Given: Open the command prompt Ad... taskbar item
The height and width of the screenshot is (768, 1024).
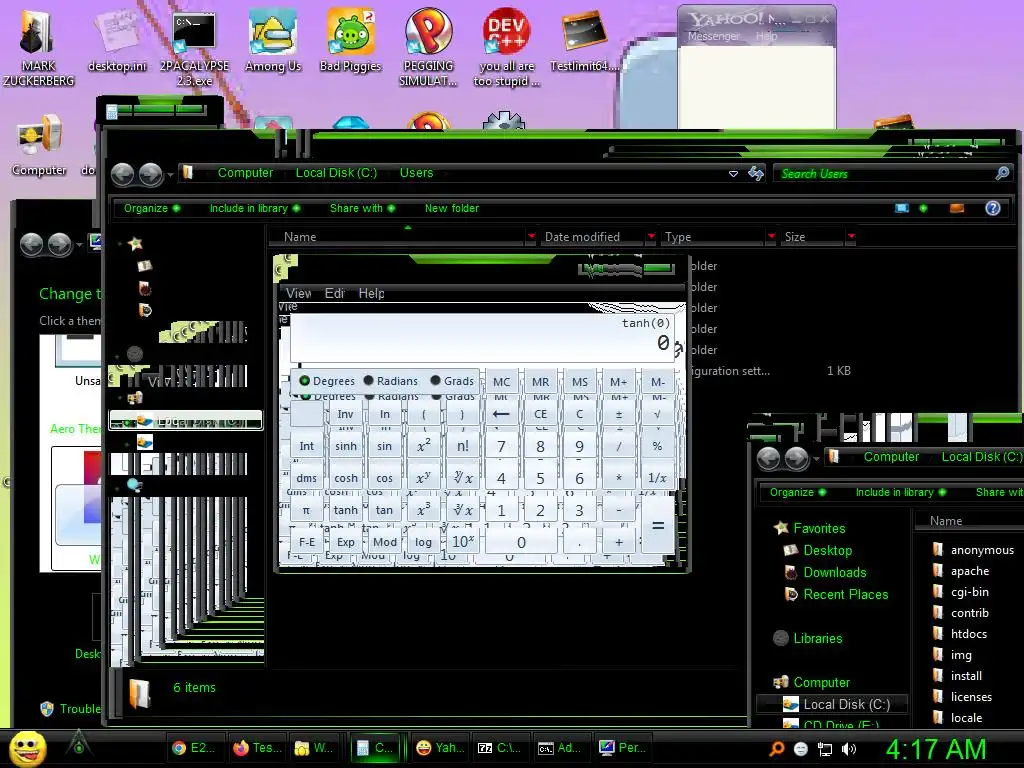Looking at the screenshot, I should point(560,748).
